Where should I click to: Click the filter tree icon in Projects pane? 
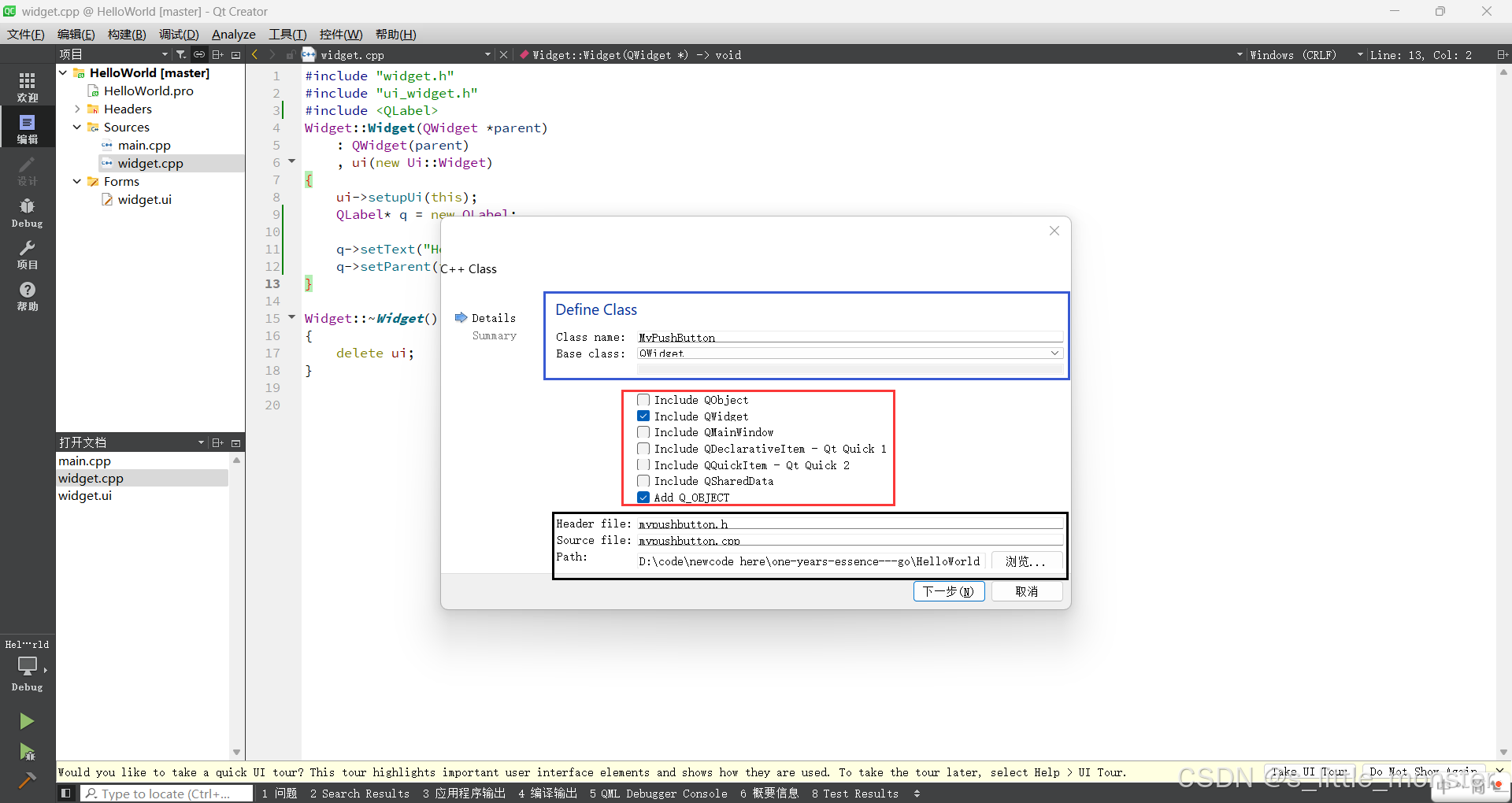pos(181,54)
